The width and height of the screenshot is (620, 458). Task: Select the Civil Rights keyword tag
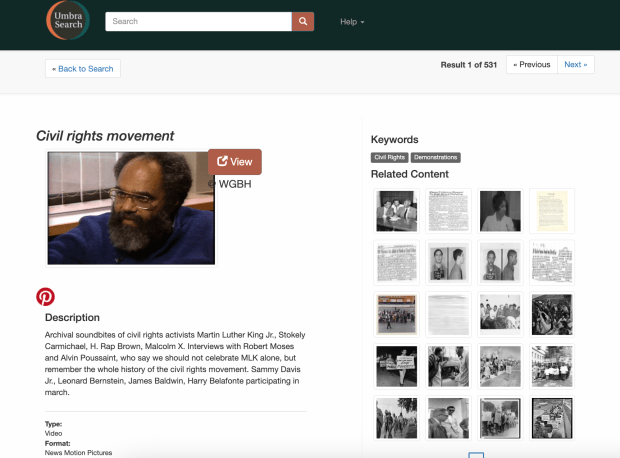[389, 157]
